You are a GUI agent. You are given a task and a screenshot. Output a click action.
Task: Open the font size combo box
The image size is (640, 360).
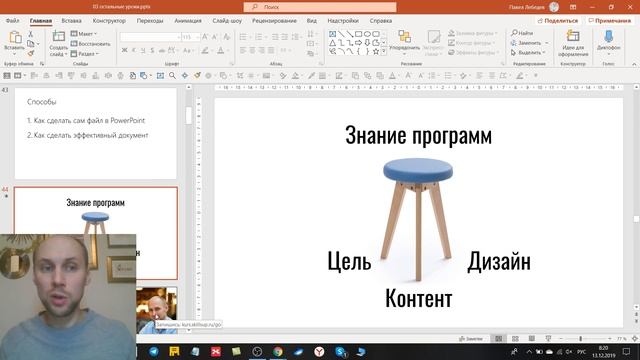(191, 37)
